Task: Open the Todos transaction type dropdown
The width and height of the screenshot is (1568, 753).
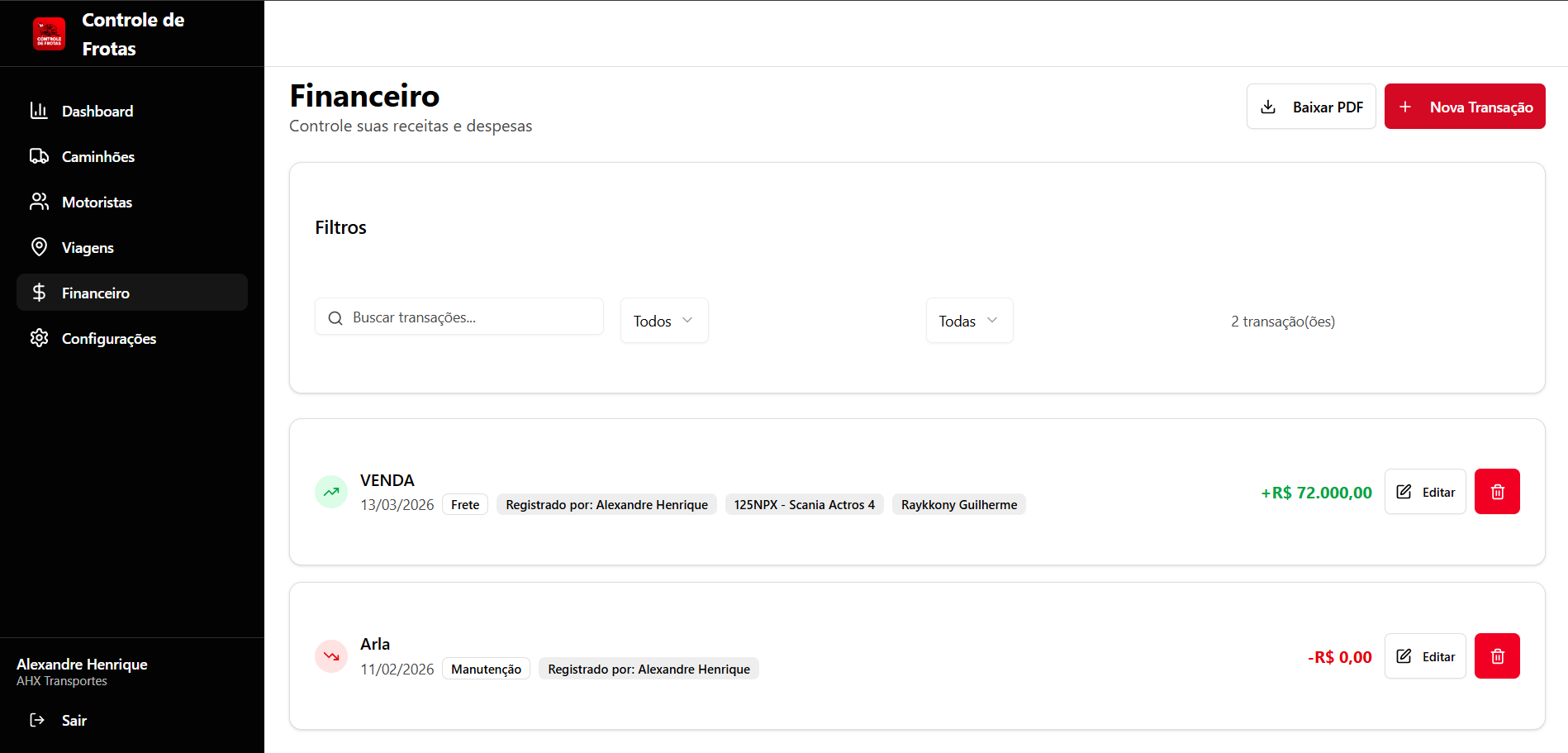Action: coord(663,321)
